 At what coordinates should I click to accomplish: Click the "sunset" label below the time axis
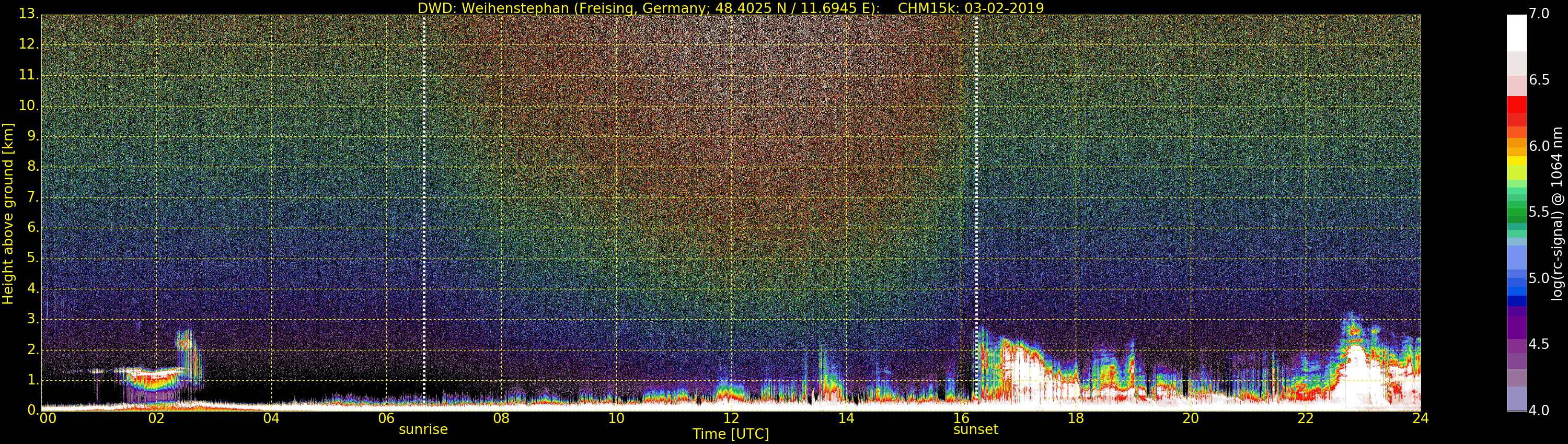coord(976,429)
